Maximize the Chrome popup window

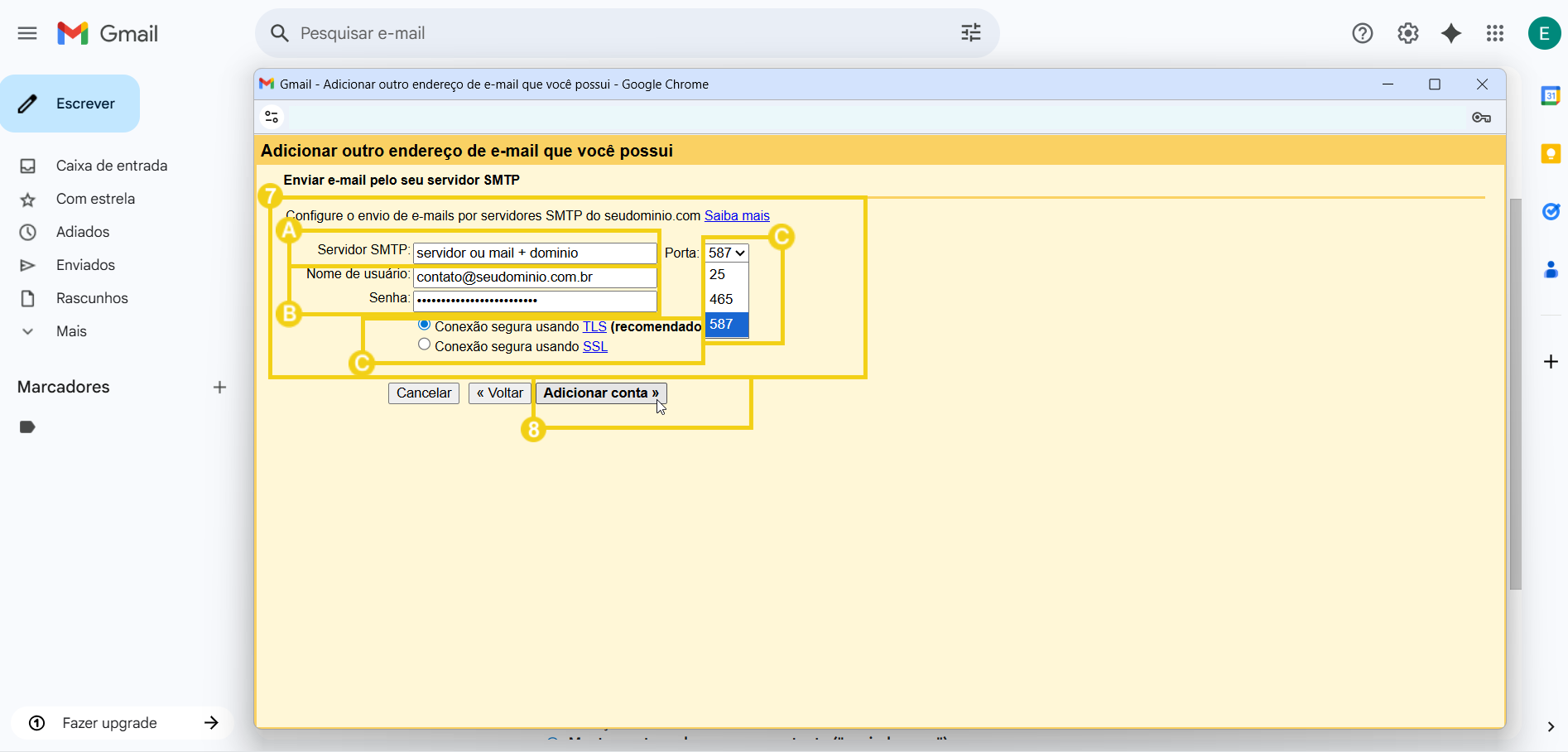[1435, 84]
